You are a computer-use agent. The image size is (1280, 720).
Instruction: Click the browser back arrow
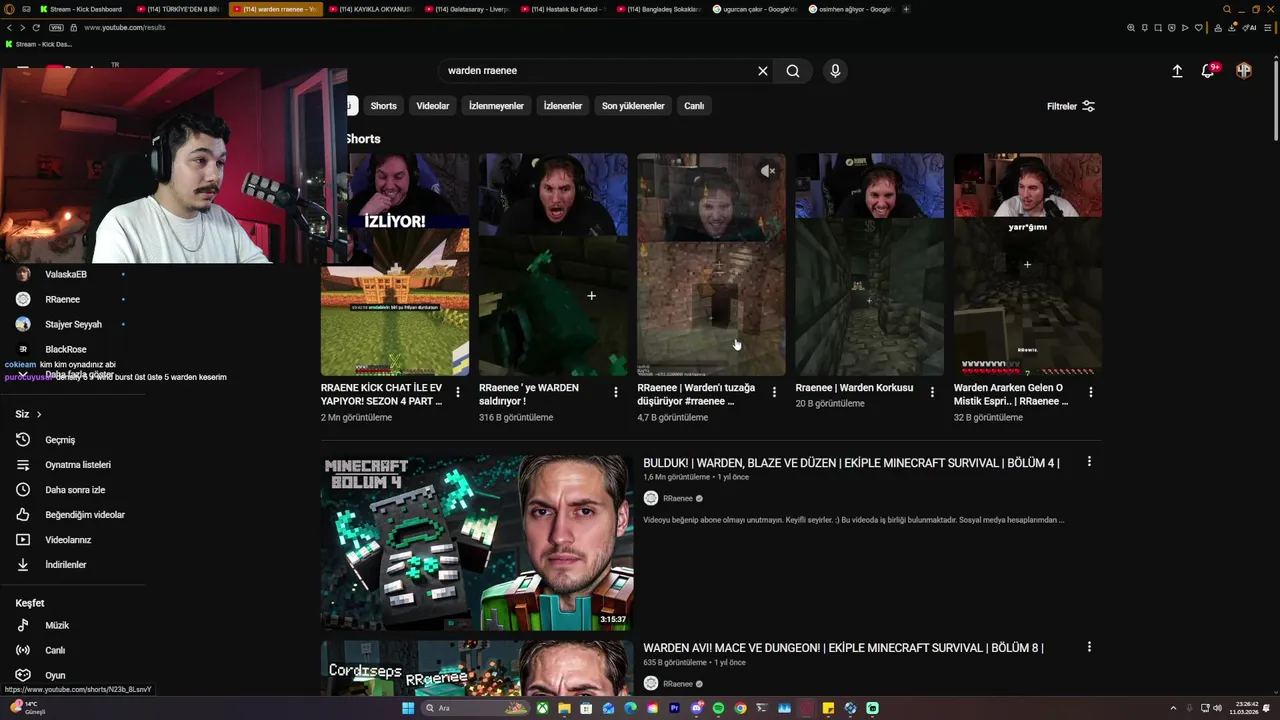(x=9, y=27)
